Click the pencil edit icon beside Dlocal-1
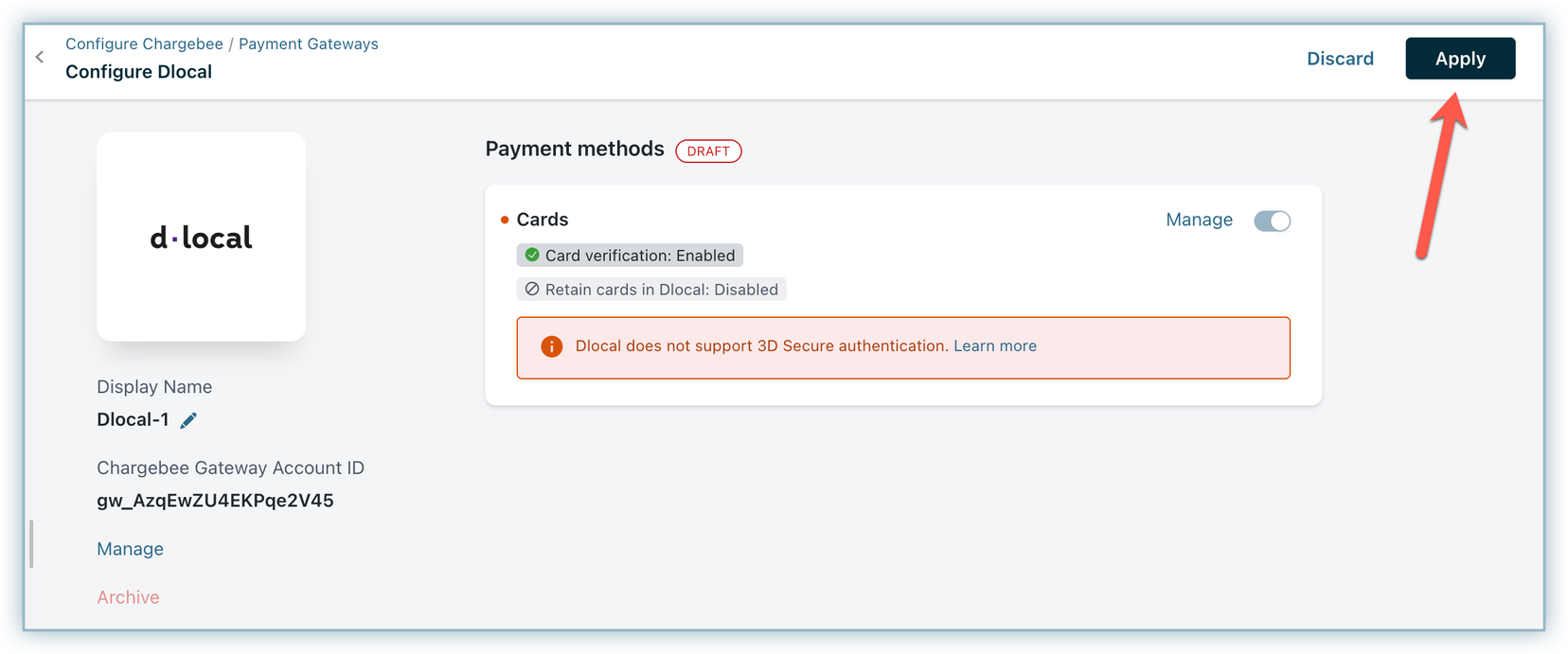The height and width of the screenshot is (654, 1568). [x=188, y=420]
